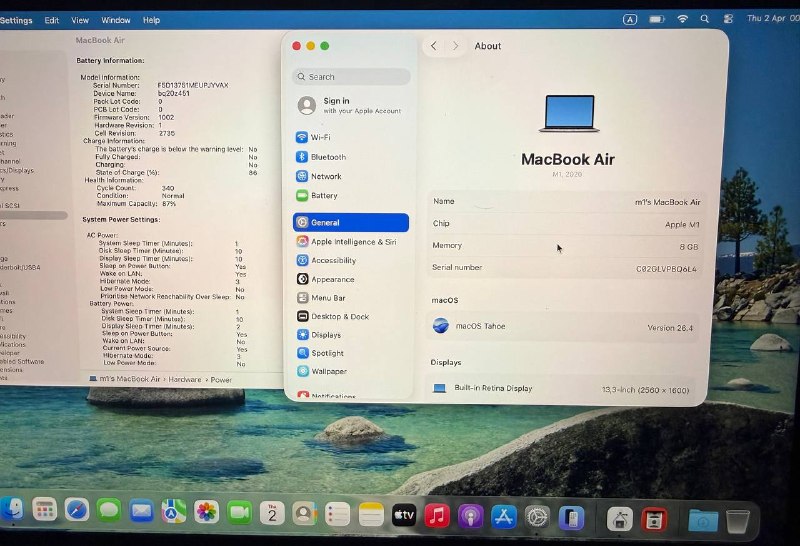Click the Spotlight magnifier in the menu bar
The image size is (800, 546).
point(705,19)
